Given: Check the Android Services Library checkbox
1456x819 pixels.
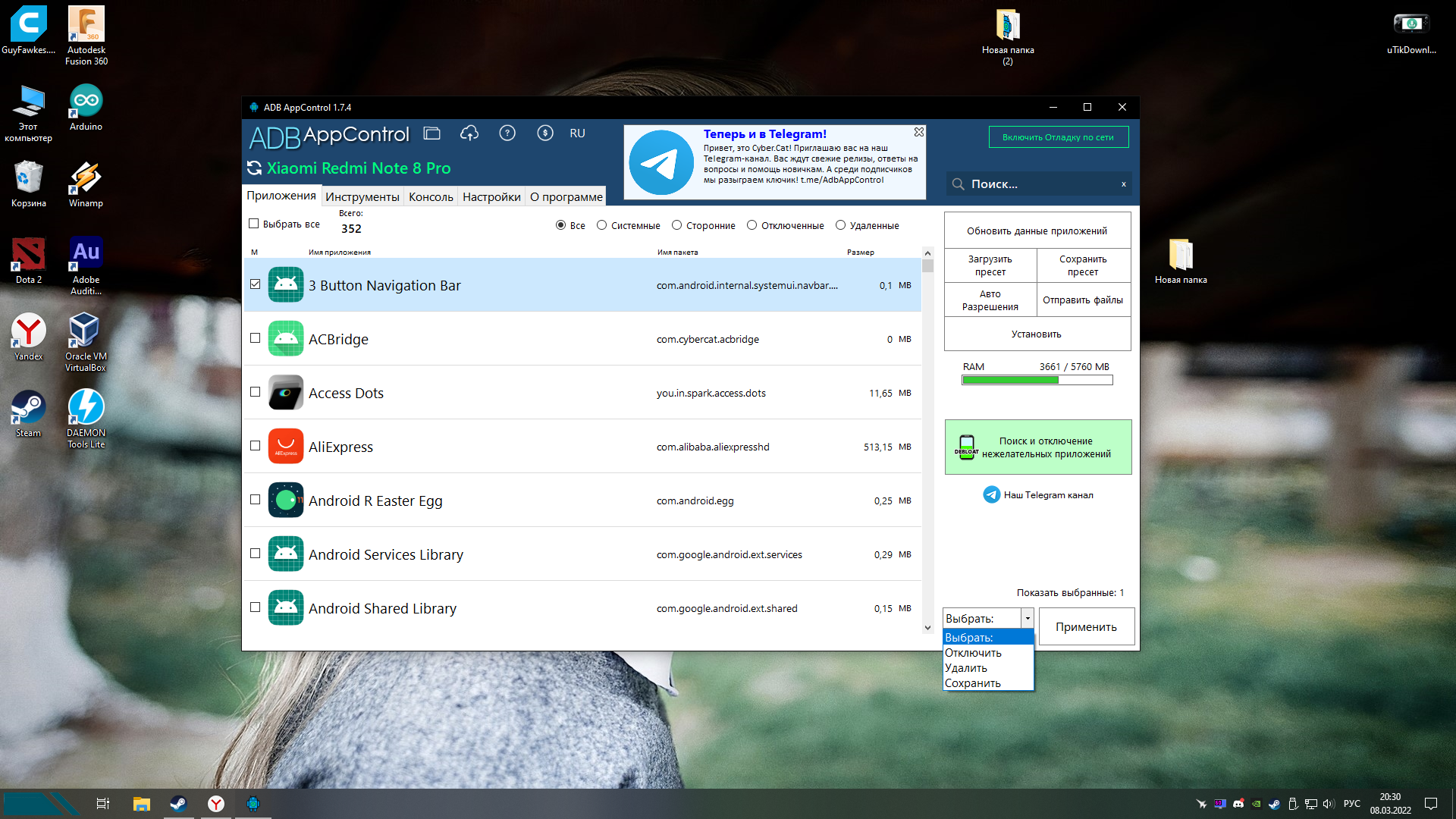Looking at the screenshot, I should [256, 554].
